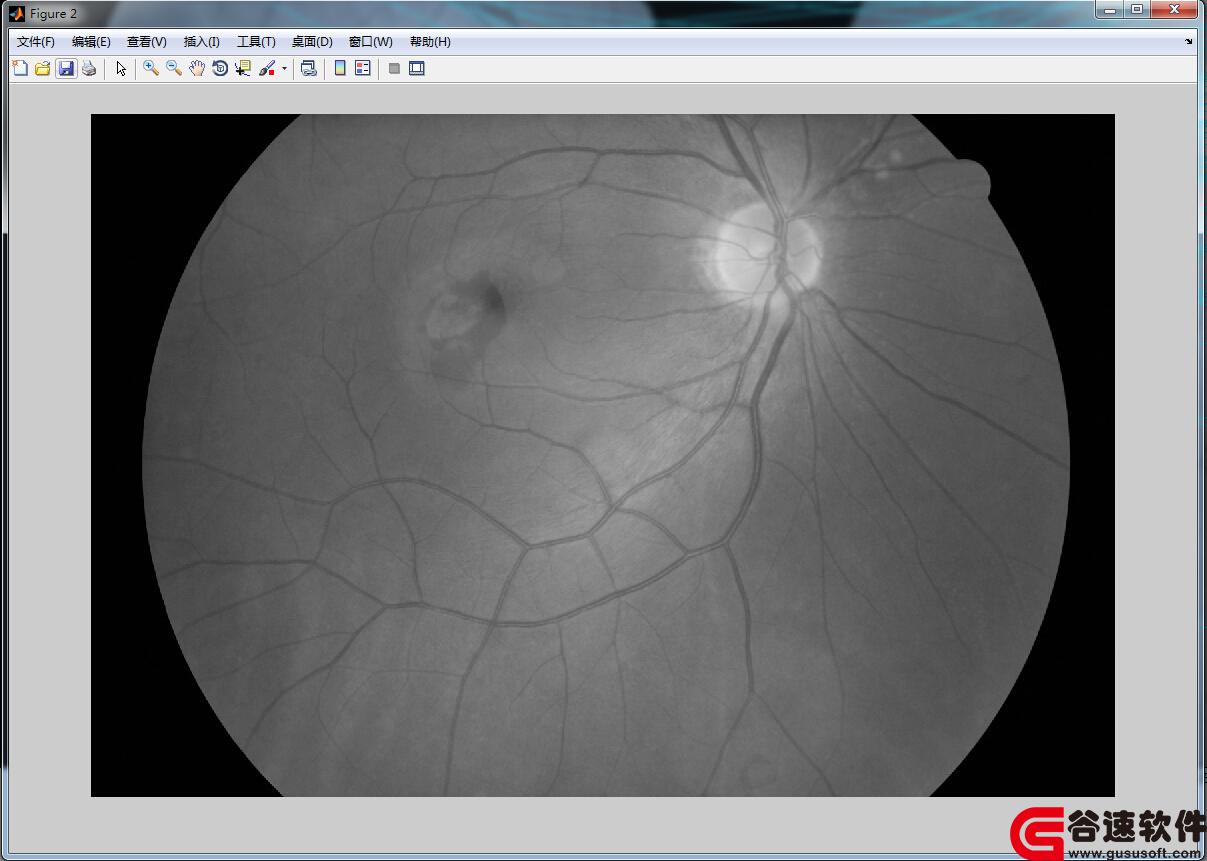
Task: Open the 查看(V) menu
Action: (x=147, y=42)
